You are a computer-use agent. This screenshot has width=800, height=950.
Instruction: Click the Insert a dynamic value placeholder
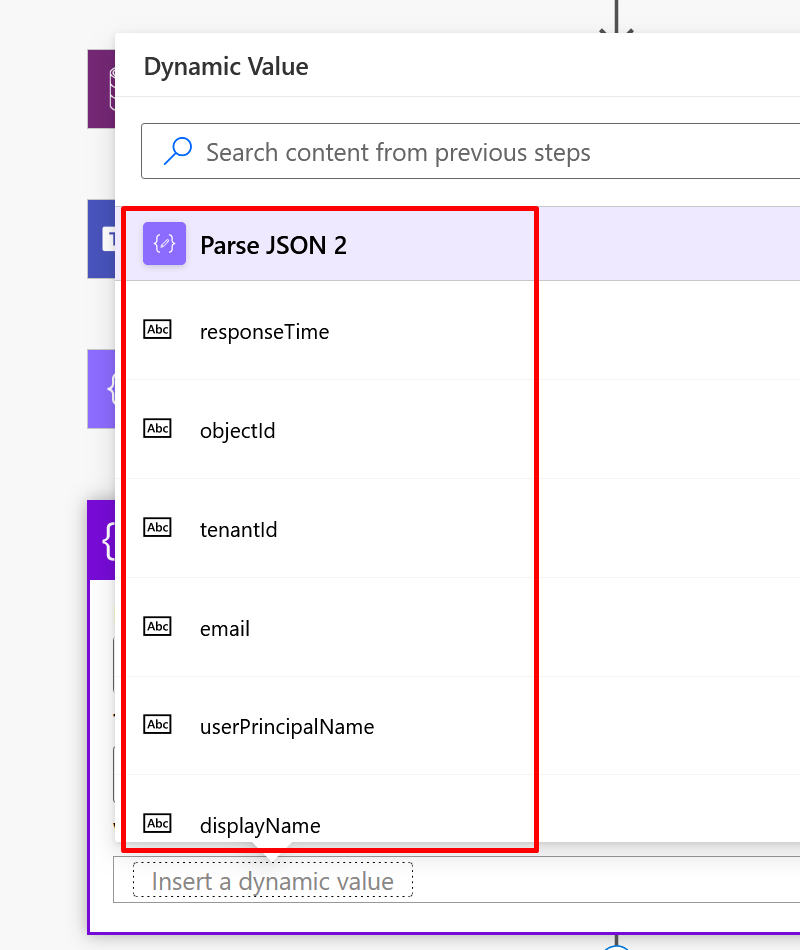pos(273,880)
